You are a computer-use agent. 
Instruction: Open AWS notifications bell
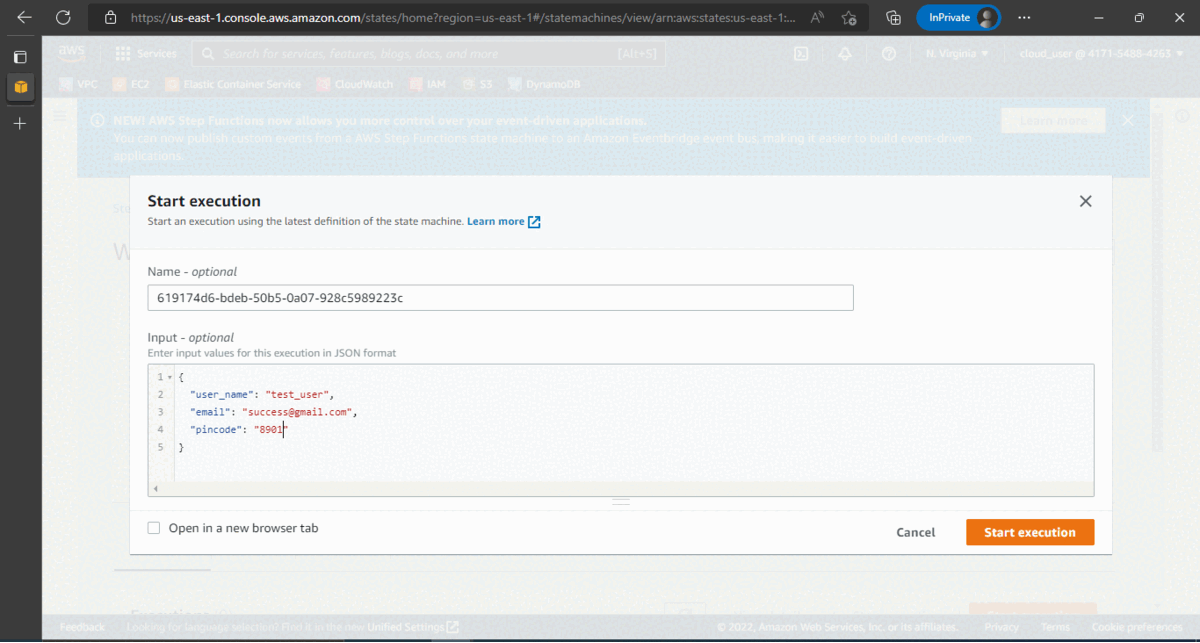[x=845, y=54]
